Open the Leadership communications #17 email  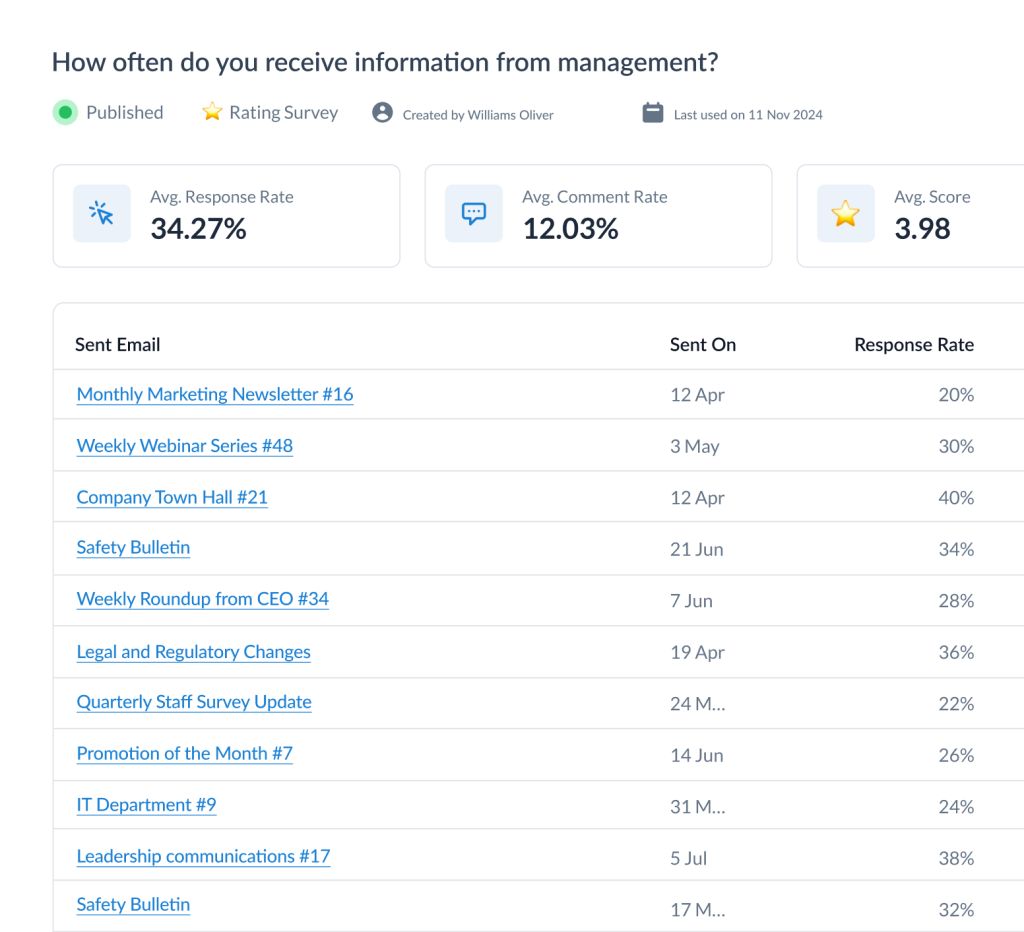(203, 857)
